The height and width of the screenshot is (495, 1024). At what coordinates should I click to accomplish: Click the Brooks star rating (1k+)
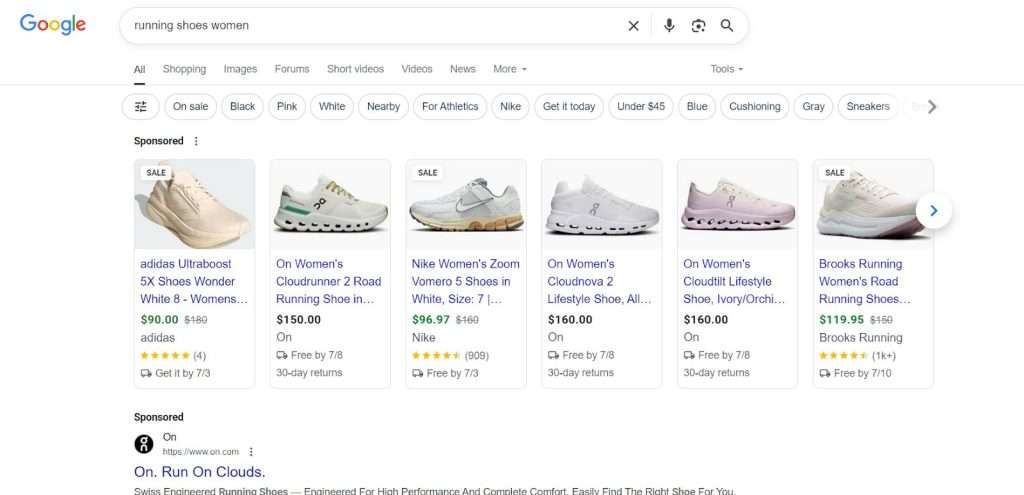[x=857, y=355]
